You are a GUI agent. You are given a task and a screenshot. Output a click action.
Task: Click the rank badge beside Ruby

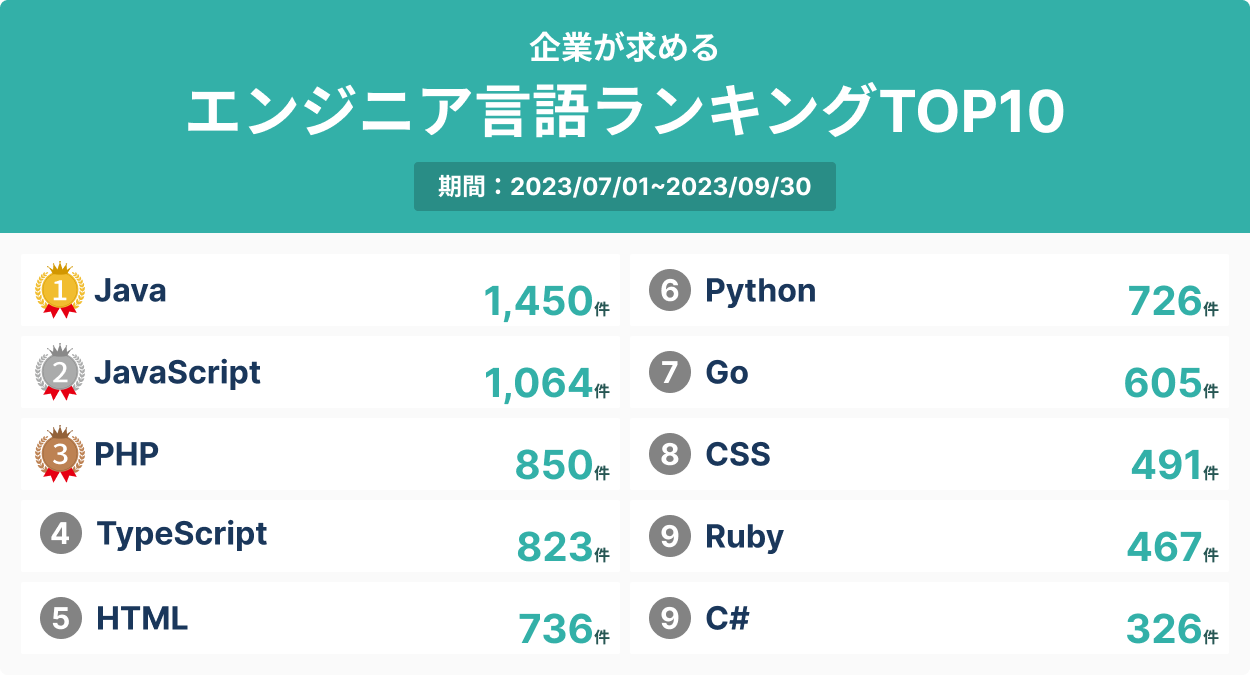[x=670, y=537]
